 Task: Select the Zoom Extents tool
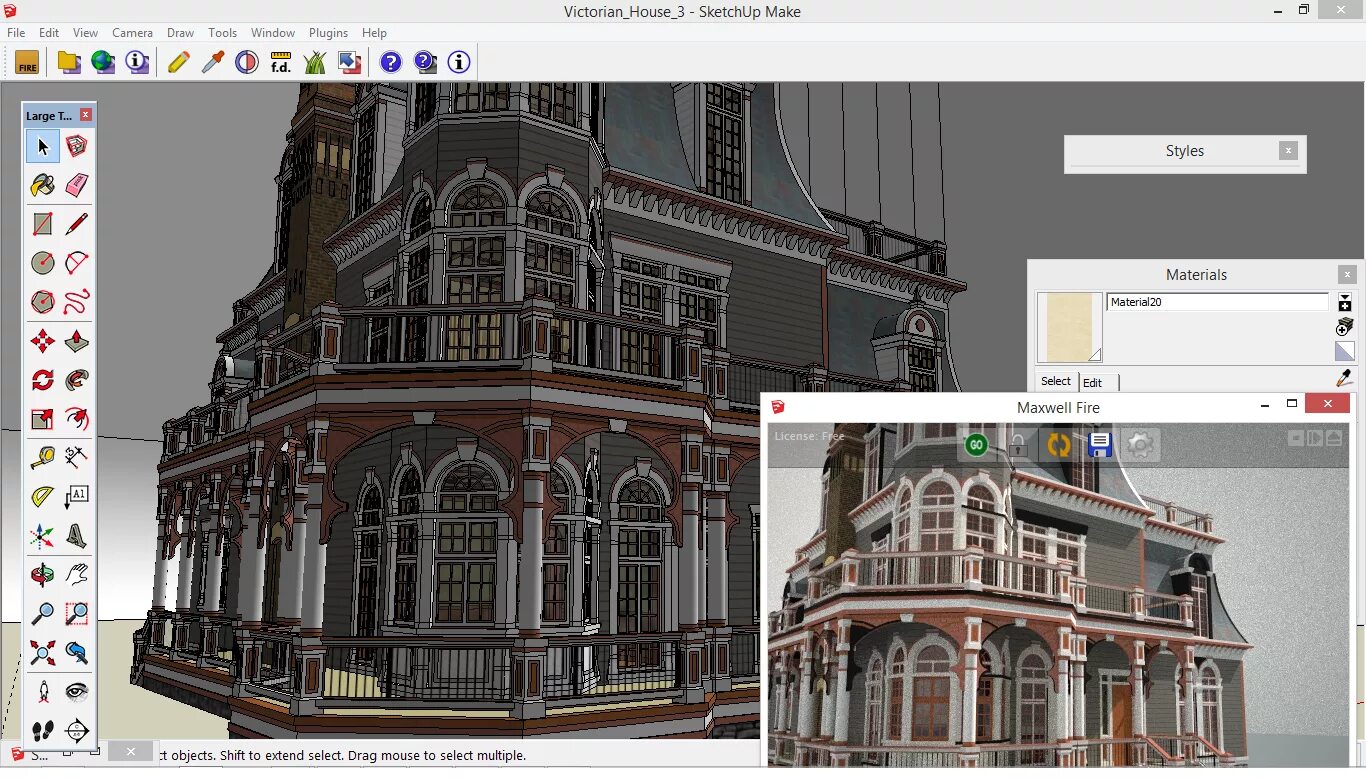point(43,653)
